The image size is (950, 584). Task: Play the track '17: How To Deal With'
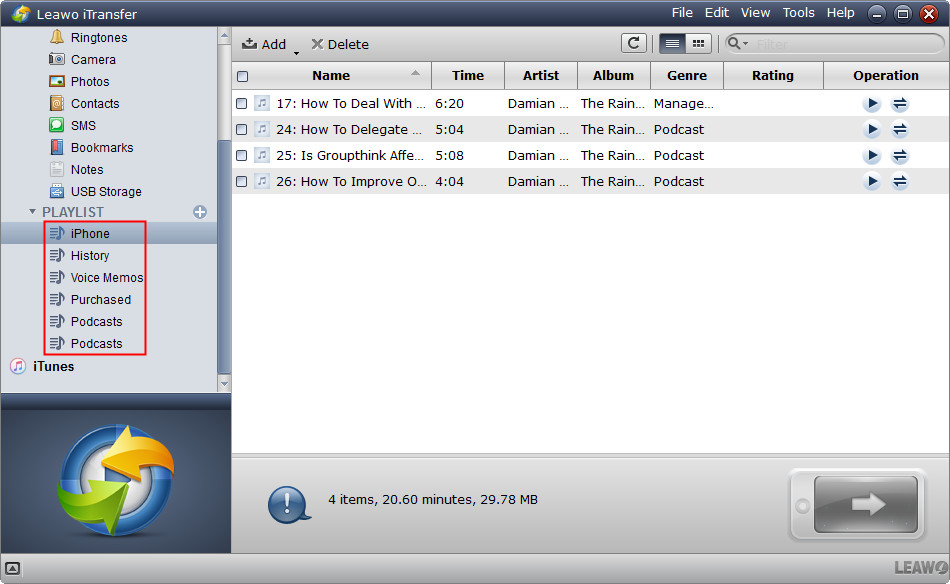(x=872, y=103)
